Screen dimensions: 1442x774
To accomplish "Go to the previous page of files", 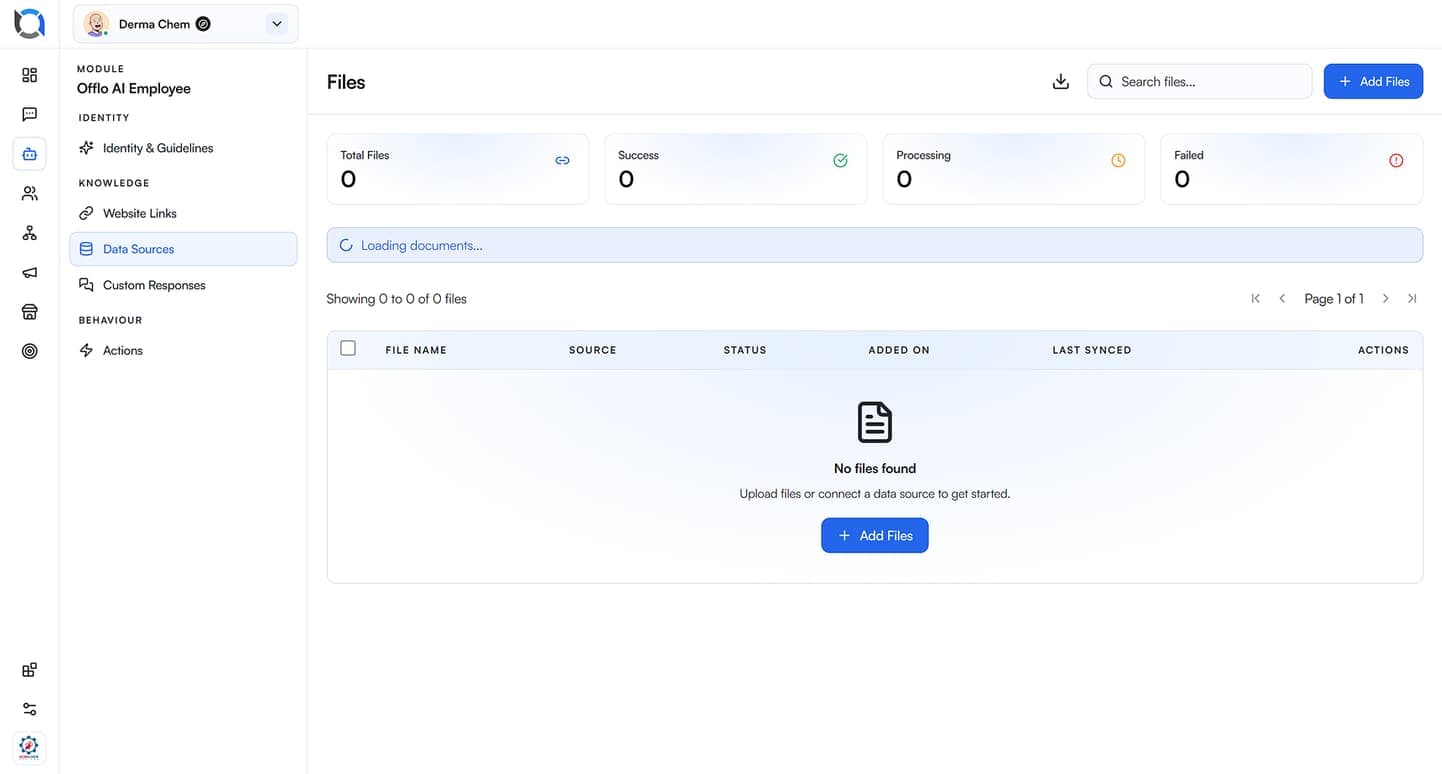I will tap(1282, 299).
